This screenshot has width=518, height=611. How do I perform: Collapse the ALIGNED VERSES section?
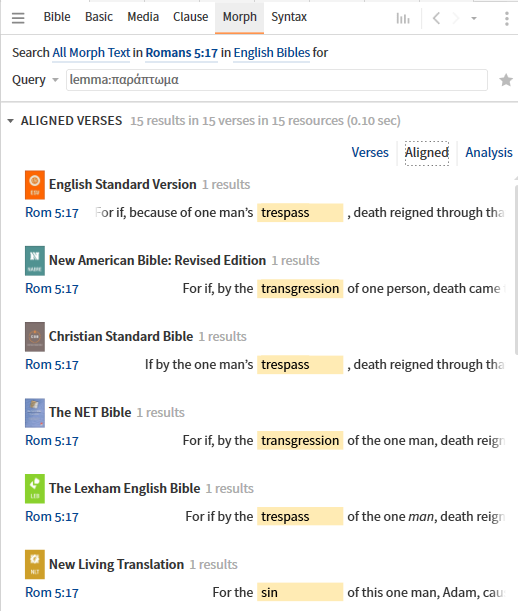(11, 121)
